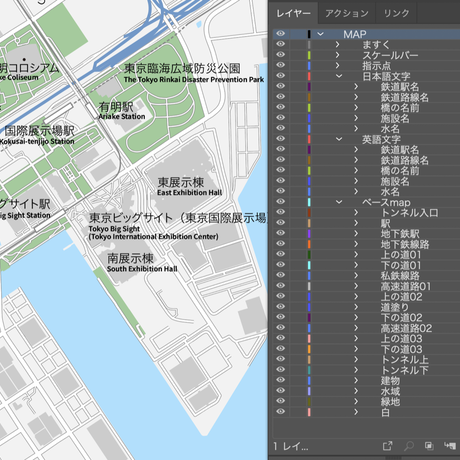
Task: Hide the 高速道路01 layer
Action: click(x=281, y=286)
